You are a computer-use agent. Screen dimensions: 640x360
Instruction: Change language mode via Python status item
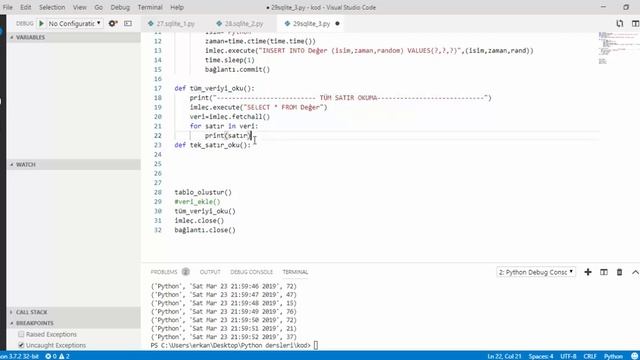tap(613, 356)
